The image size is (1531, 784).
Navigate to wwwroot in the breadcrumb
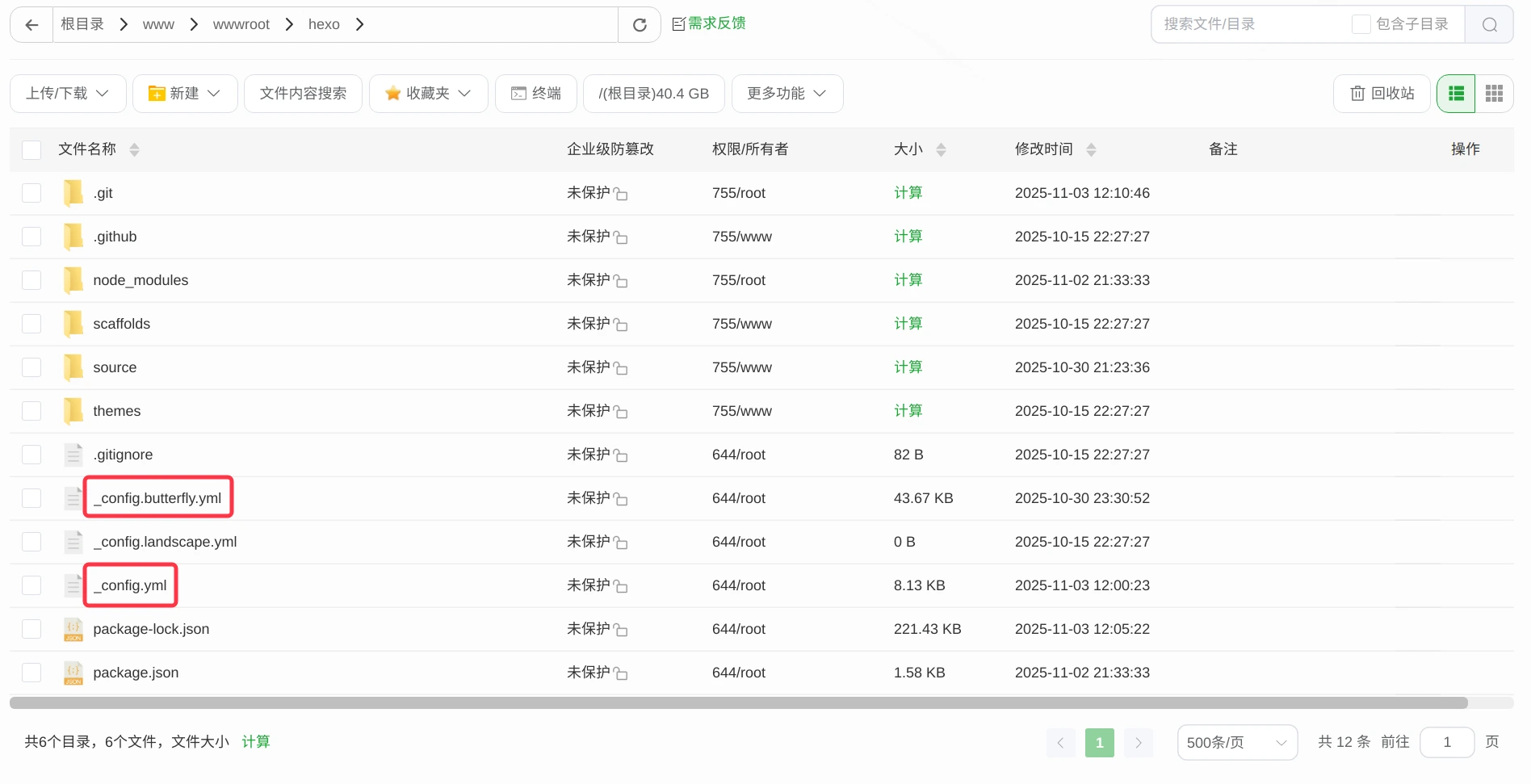coord(241,24)
